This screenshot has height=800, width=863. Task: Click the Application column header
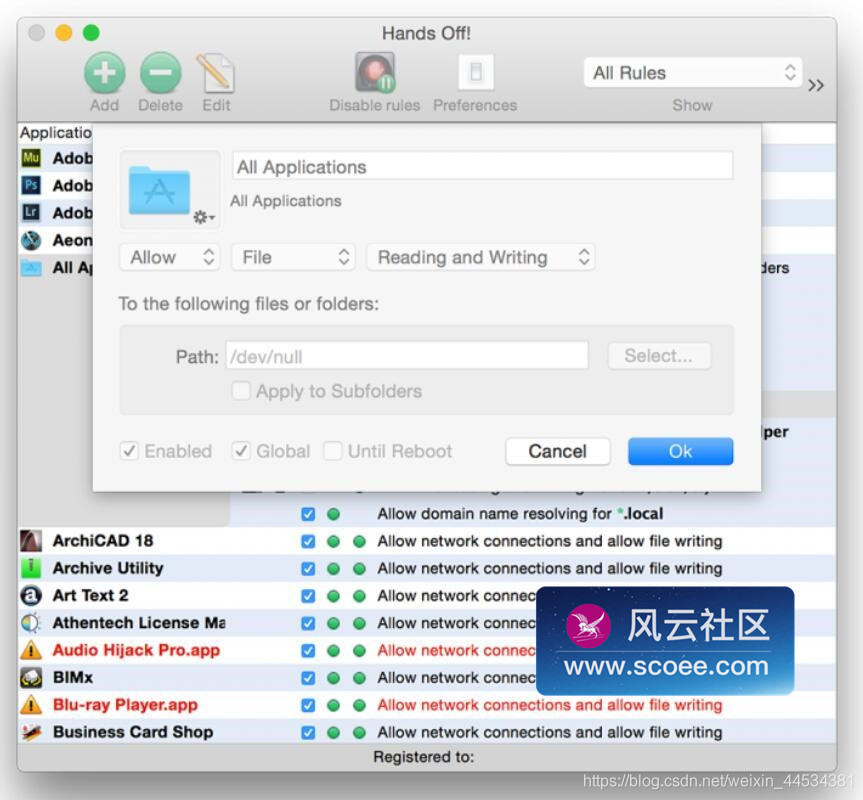point(56,133)
